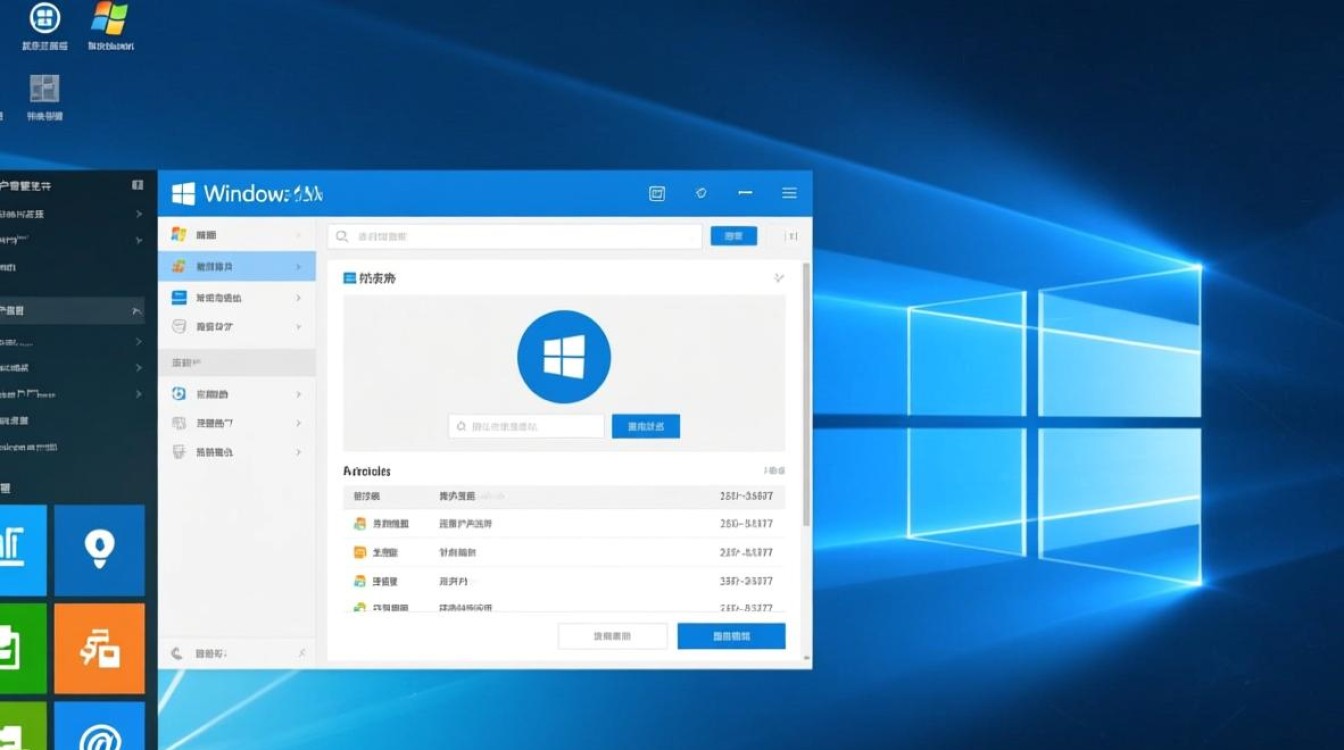Viewport: 1344px width, 750px height.
Task: Click the shield badge icon on the title bar
Action: [x=701, y=192]
